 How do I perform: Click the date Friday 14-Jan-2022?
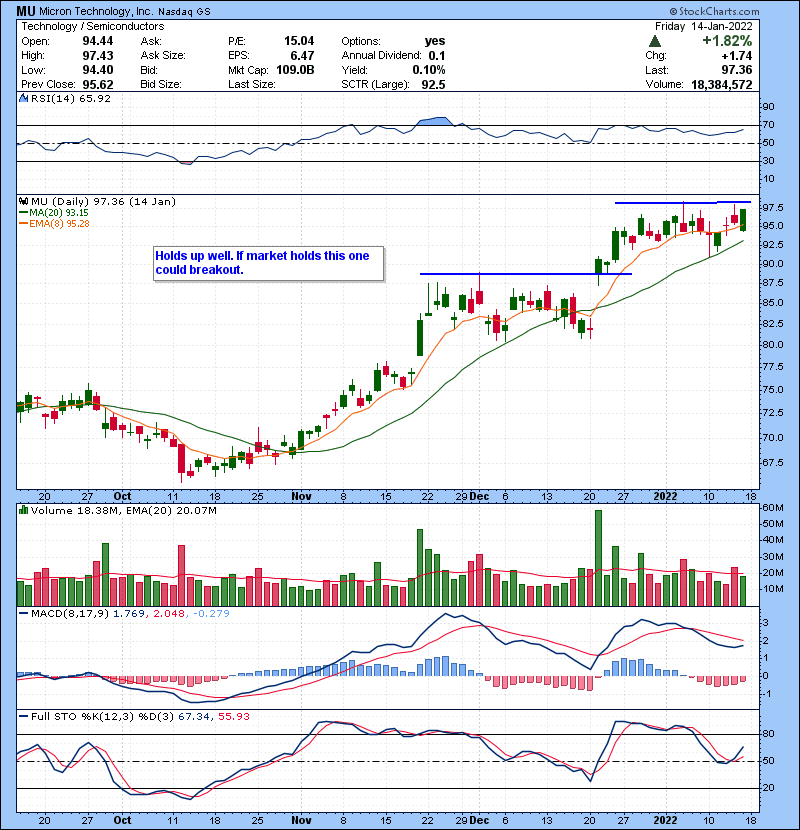(x=704, y=26)
